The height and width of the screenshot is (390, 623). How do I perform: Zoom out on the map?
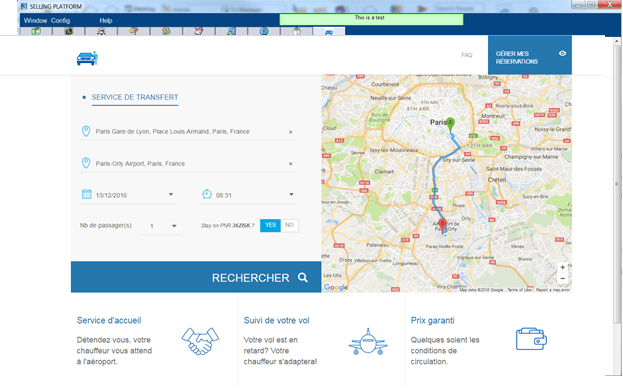pyautogui.click(x=562, y=278)
